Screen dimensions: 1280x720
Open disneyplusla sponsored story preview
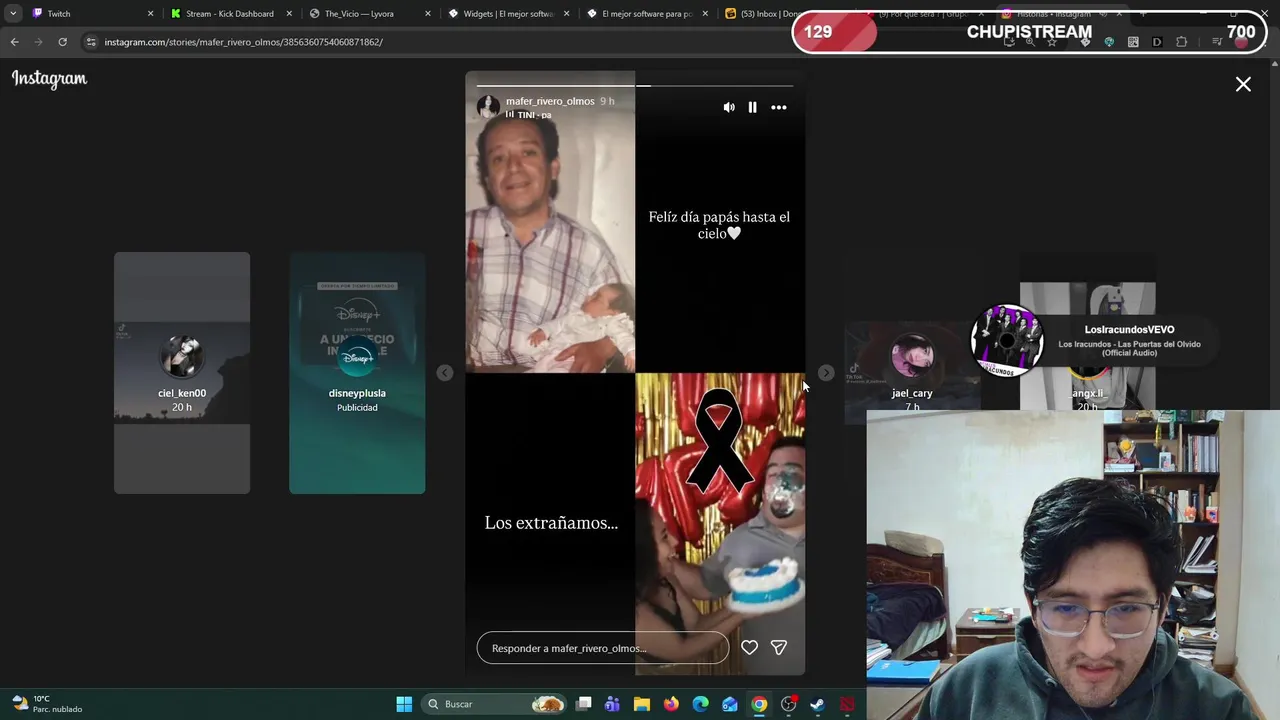click(x=357, y=373)
